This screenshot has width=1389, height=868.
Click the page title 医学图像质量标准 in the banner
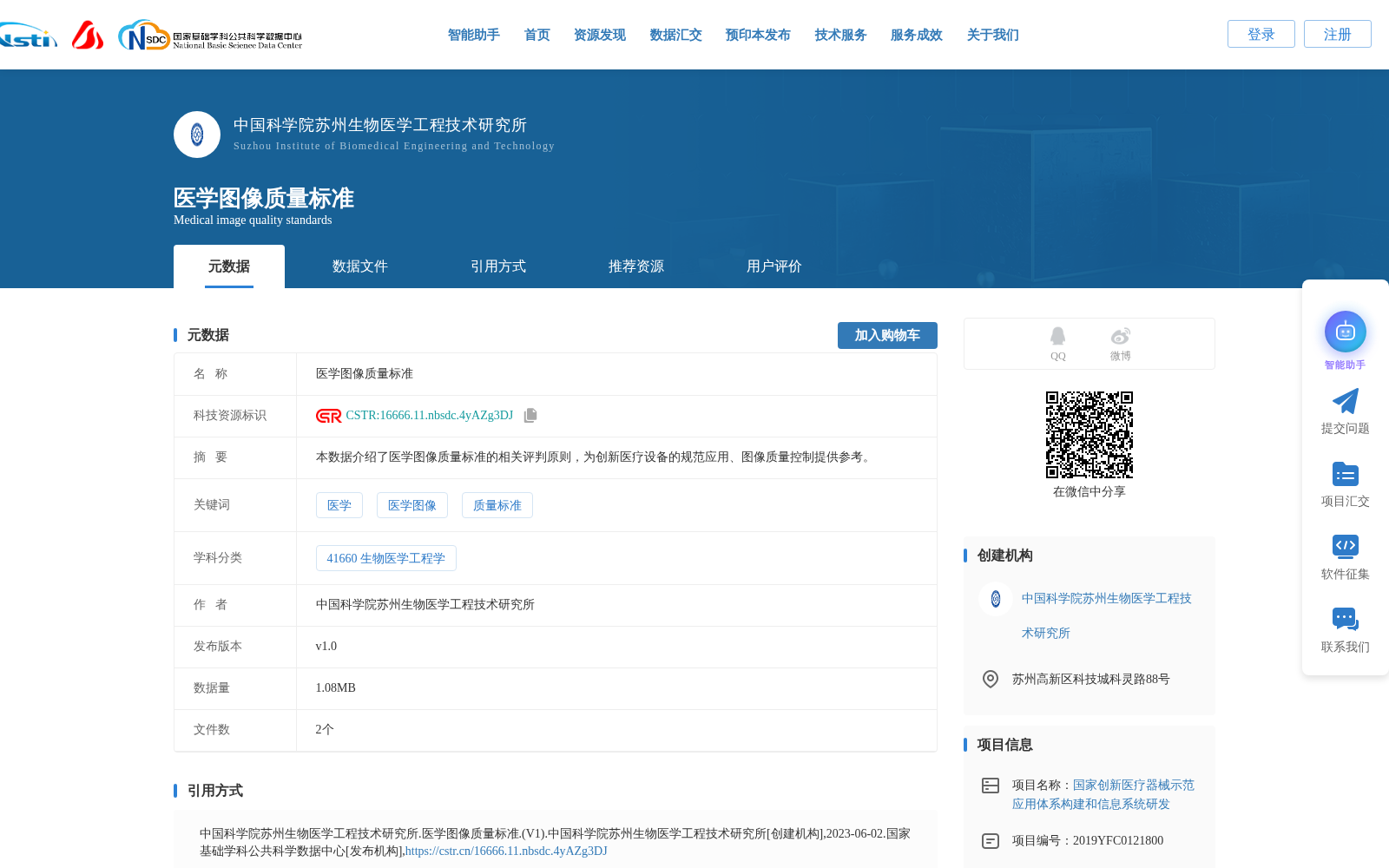(x=264, y=198)
